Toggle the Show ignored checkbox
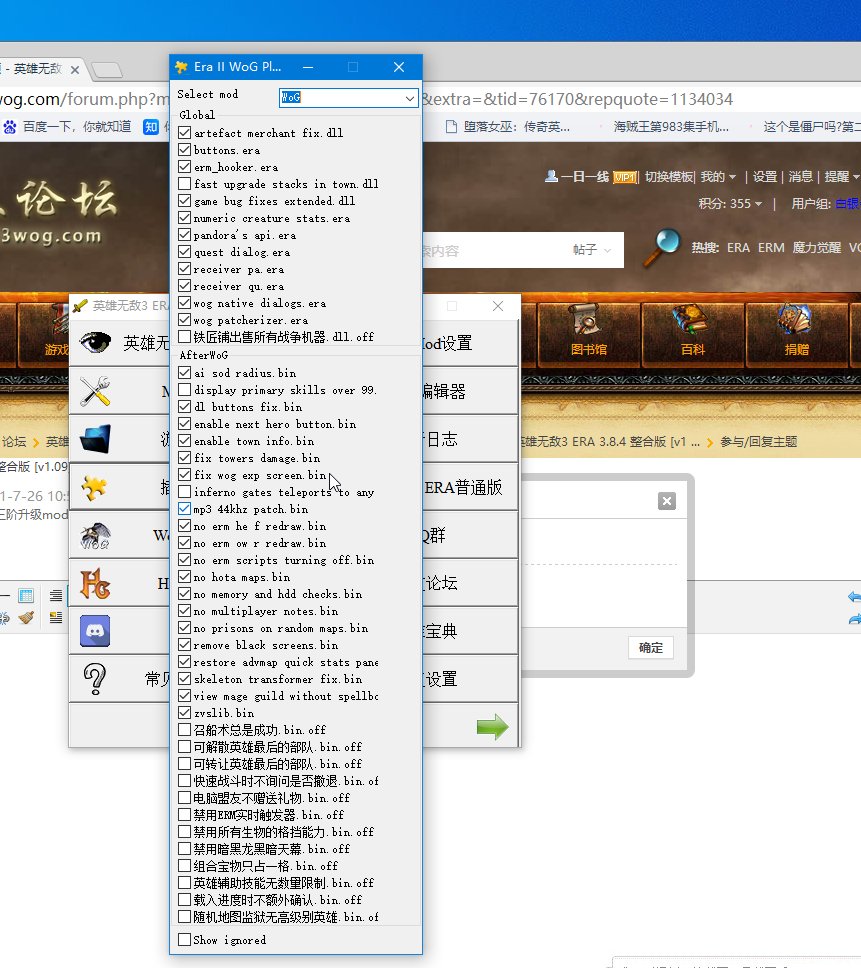The height and width of the screenshot is (968, 861). point(184,940)
